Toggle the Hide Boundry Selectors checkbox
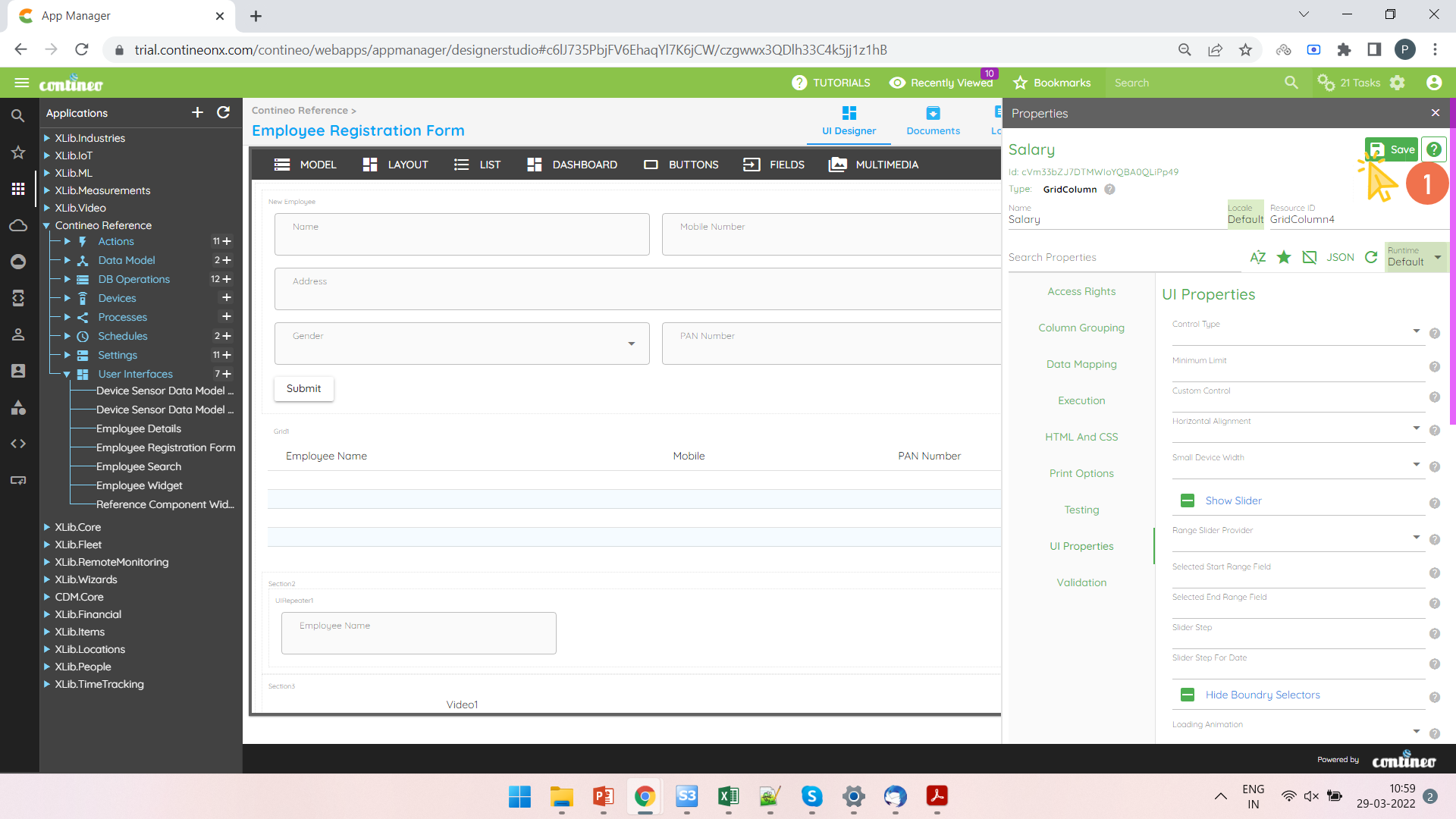Screen dimensions: 1456x819 (1188, 695)
